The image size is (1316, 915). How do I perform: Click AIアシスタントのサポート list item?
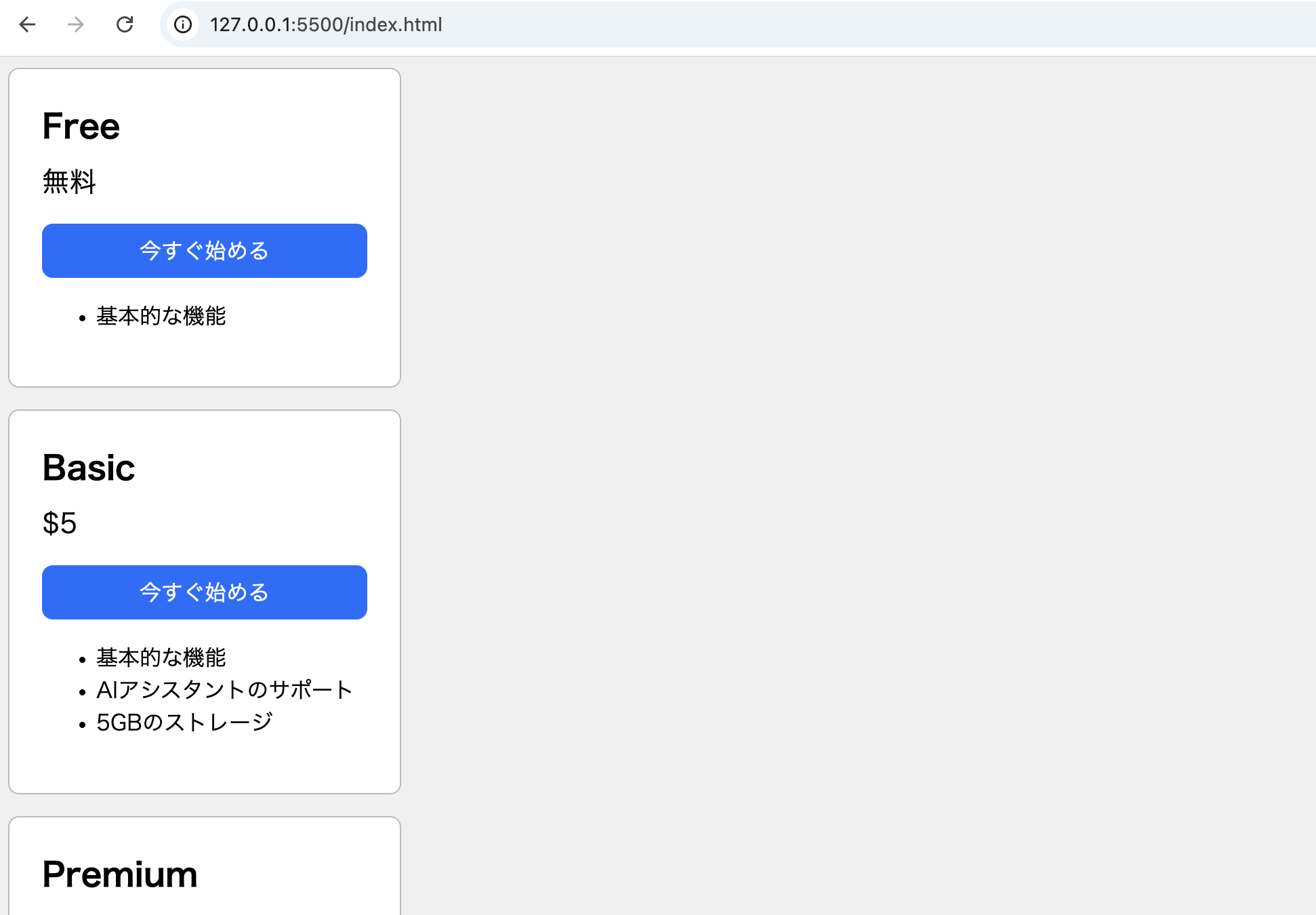(224, 689)
